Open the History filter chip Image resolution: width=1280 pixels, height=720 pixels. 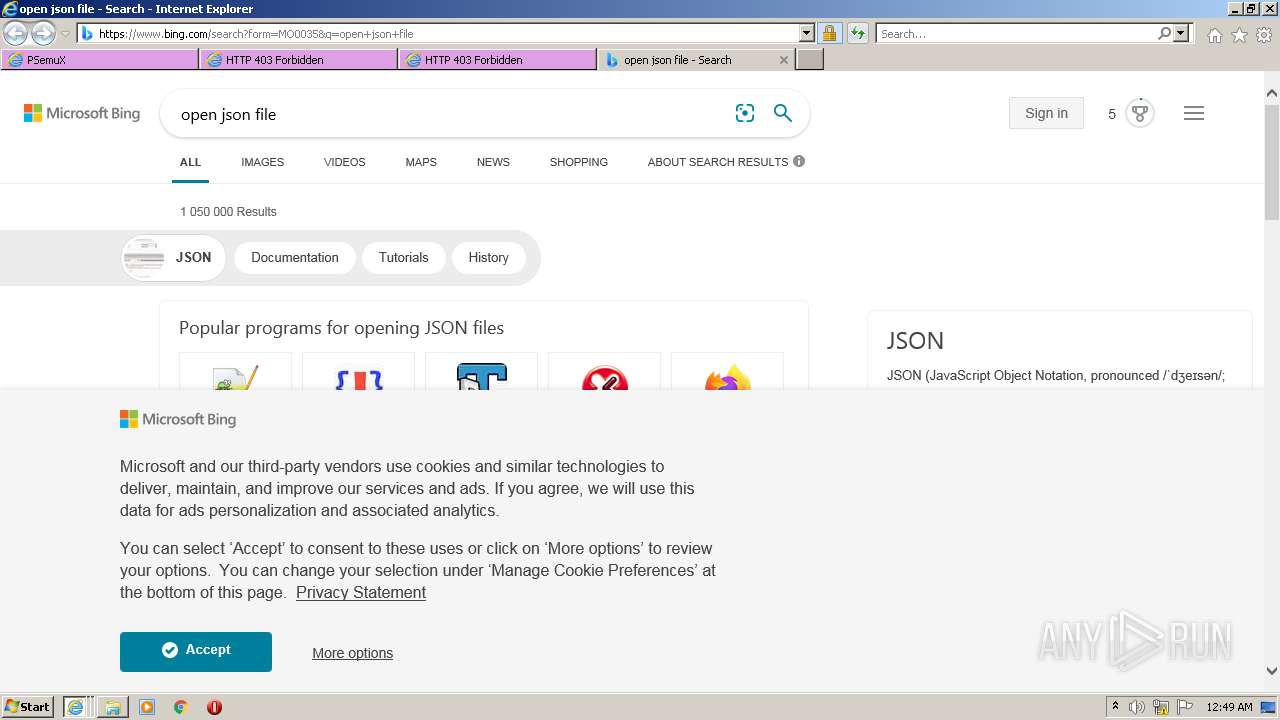[488, 258]
